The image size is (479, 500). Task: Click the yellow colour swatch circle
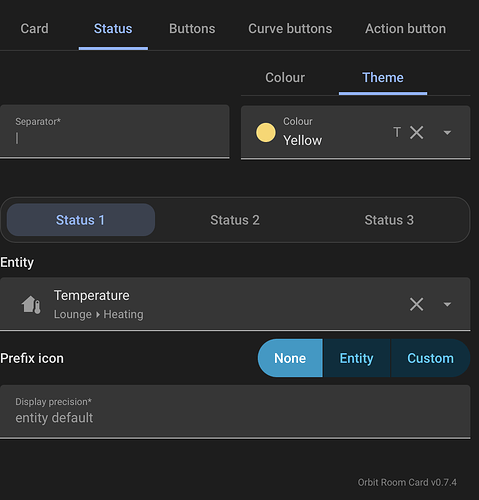click(x=266, y=132)
